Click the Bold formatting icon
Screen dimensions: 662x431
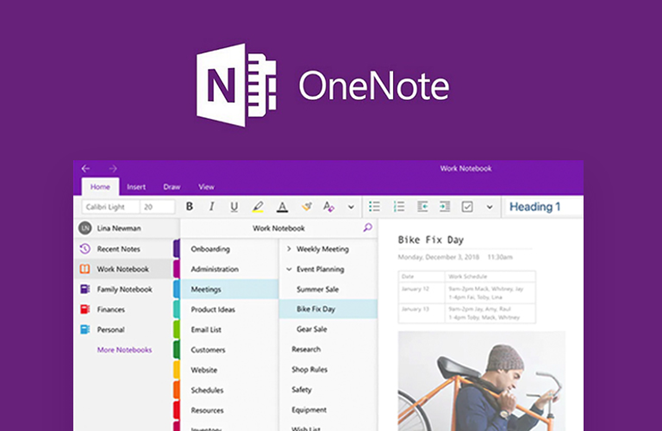(x=187, y=207)
